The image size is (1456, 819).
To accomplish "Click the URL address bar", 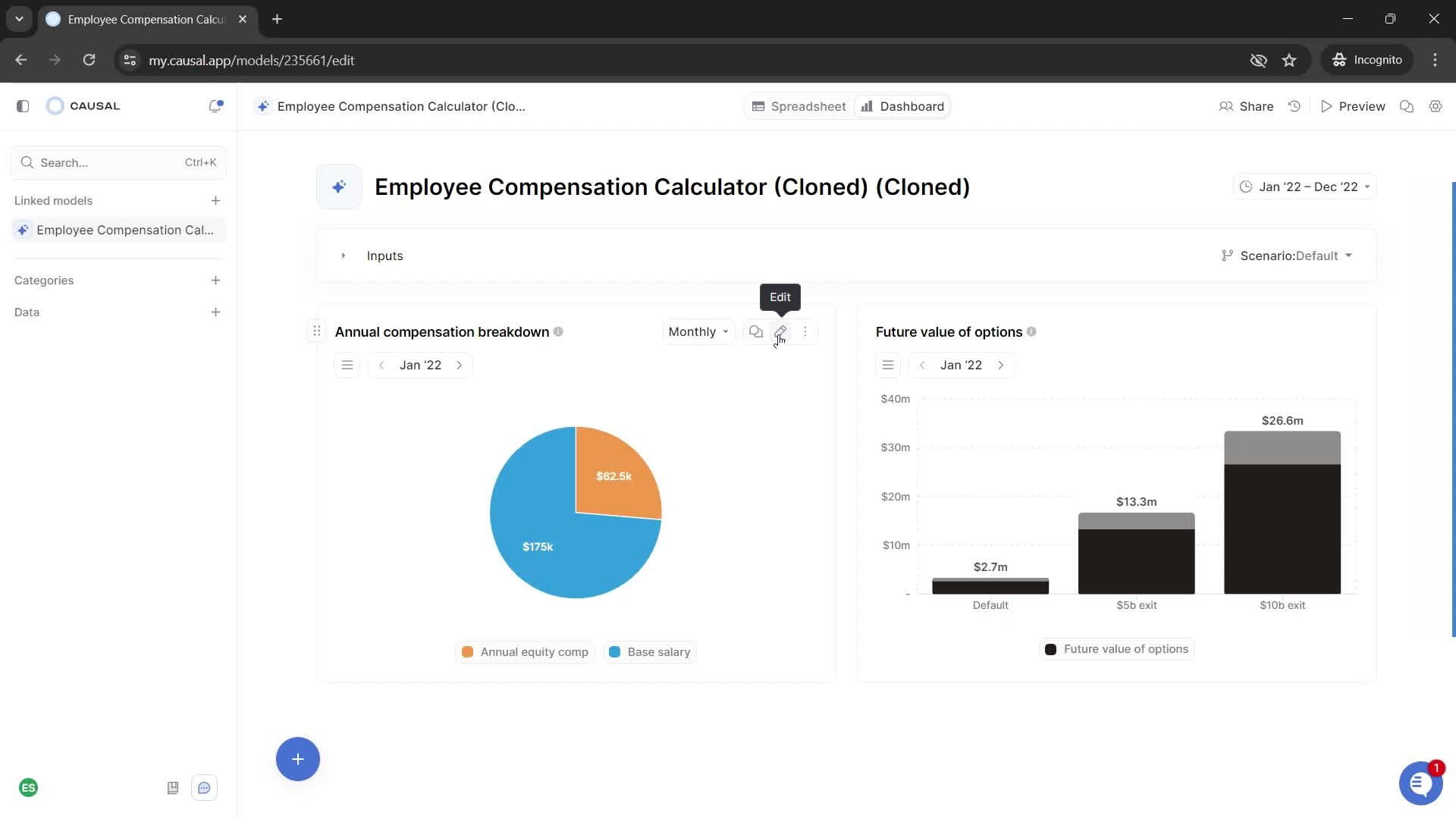I will (x=682, y=60).
